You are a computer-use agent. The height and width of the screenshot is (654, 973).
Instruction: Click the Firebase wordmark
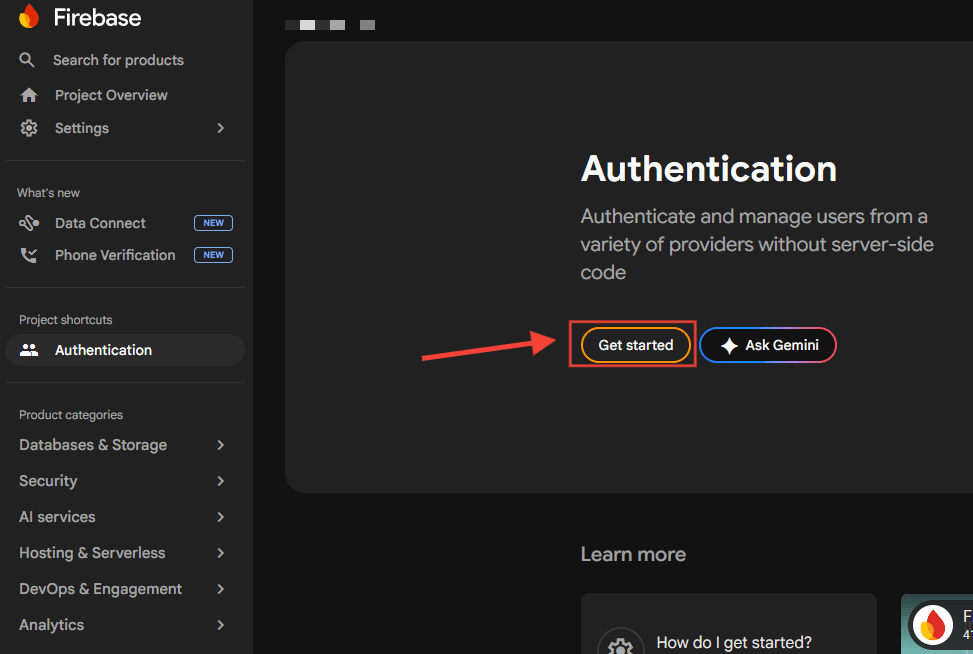[x=97, y=17]
